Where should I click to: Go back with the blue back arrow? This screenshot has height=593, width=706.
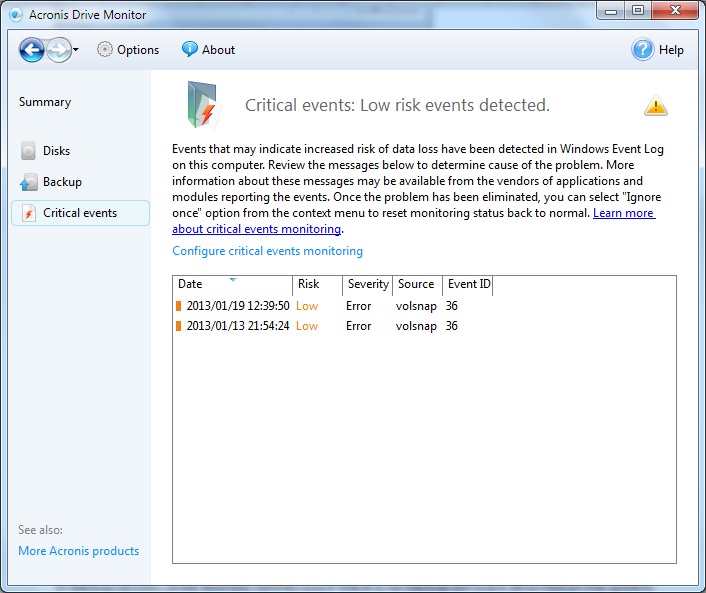click(x=32, y=50)
